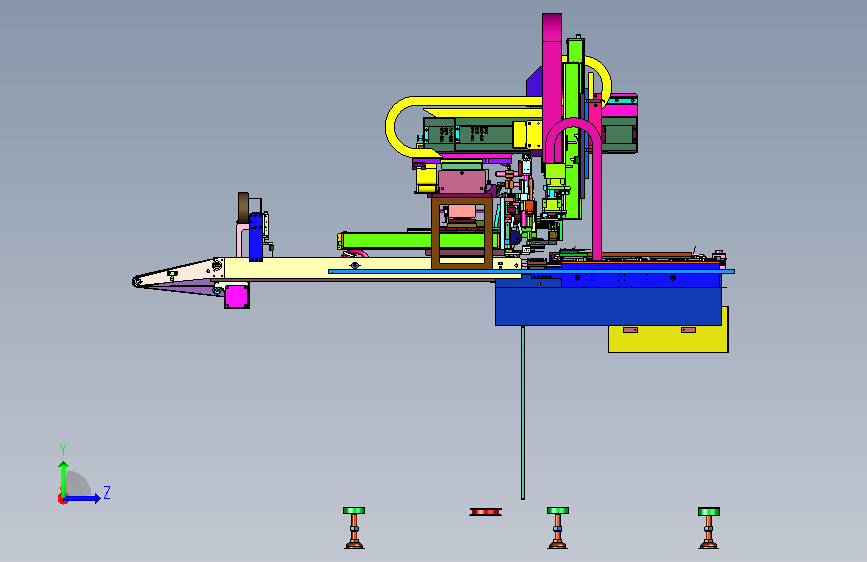This screenshot has height=562, width=867.
Task: Select the tall magenta vertical column
Action: (x=552, y=89)
